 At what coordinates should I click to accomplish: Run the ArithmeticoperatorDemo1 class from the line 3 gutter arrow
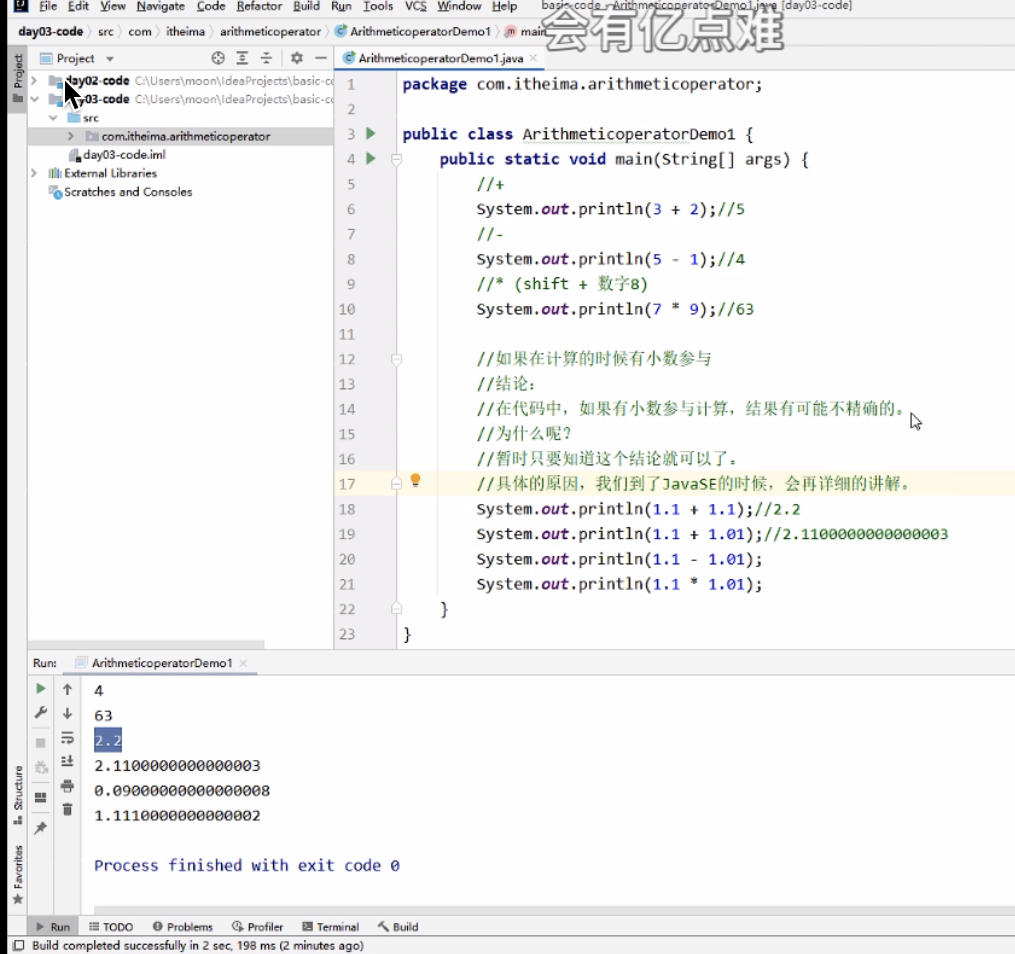371,133
